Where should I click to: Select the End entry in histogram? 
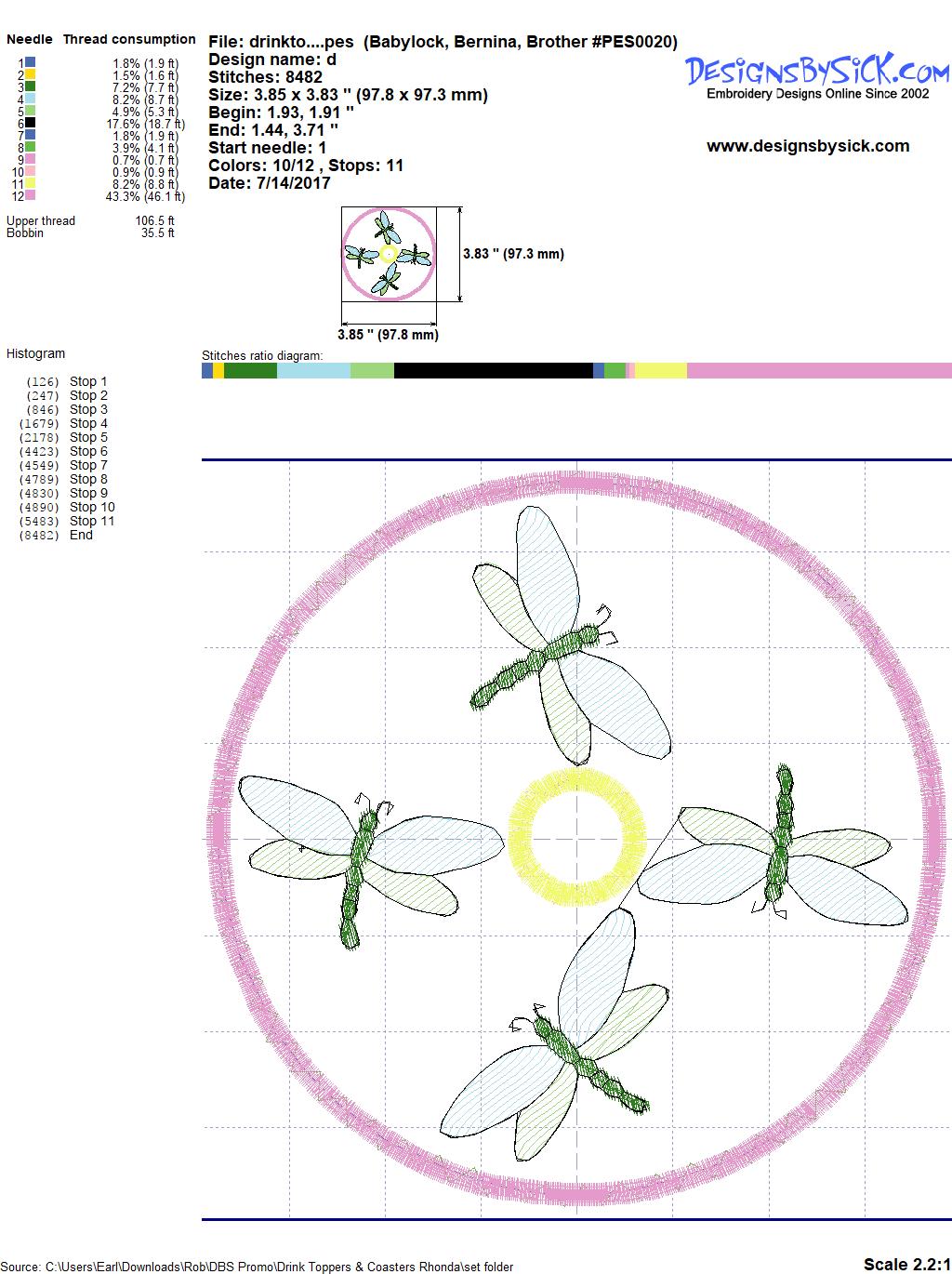click(x=81, y=535)
